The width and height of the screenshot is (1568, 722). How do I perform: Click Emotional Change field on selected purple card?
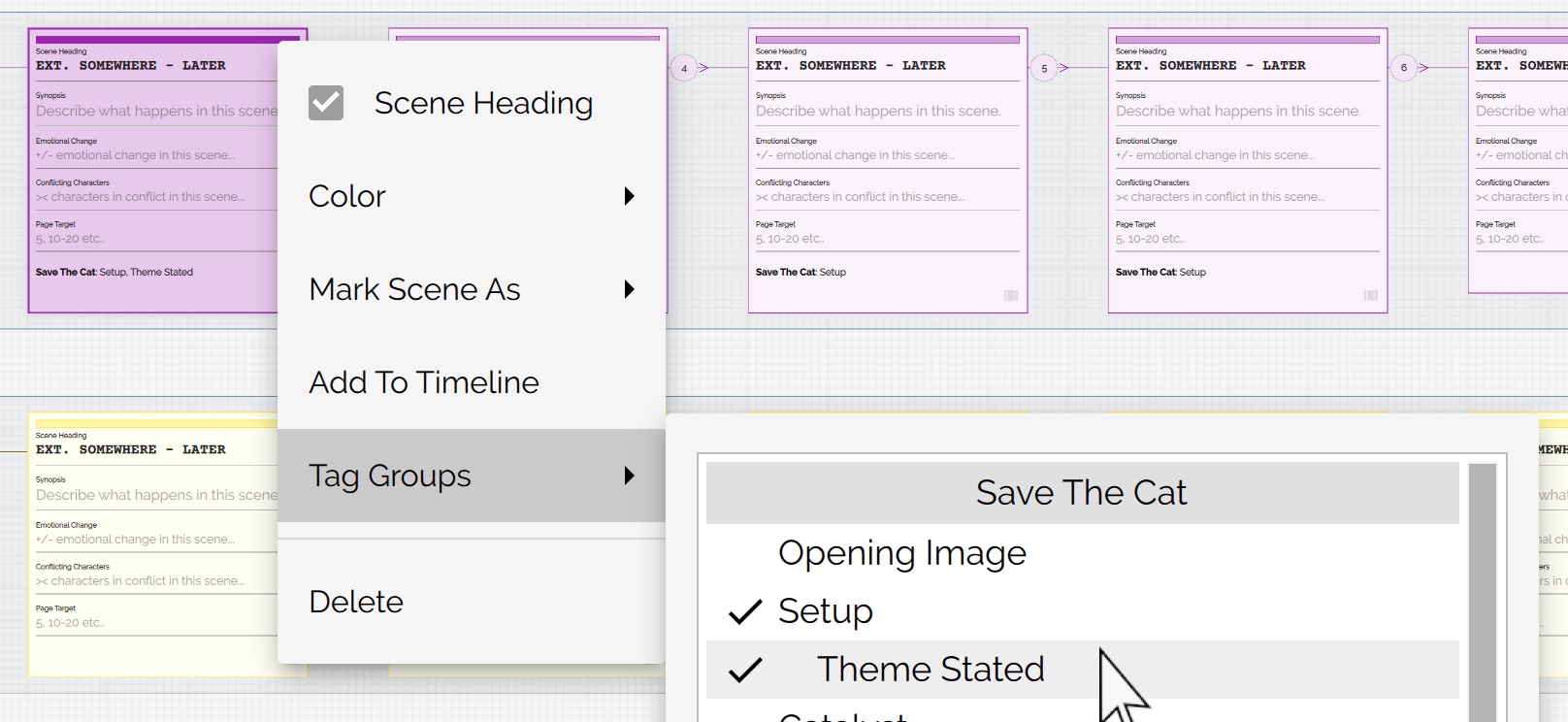click(x=156, y=155)
